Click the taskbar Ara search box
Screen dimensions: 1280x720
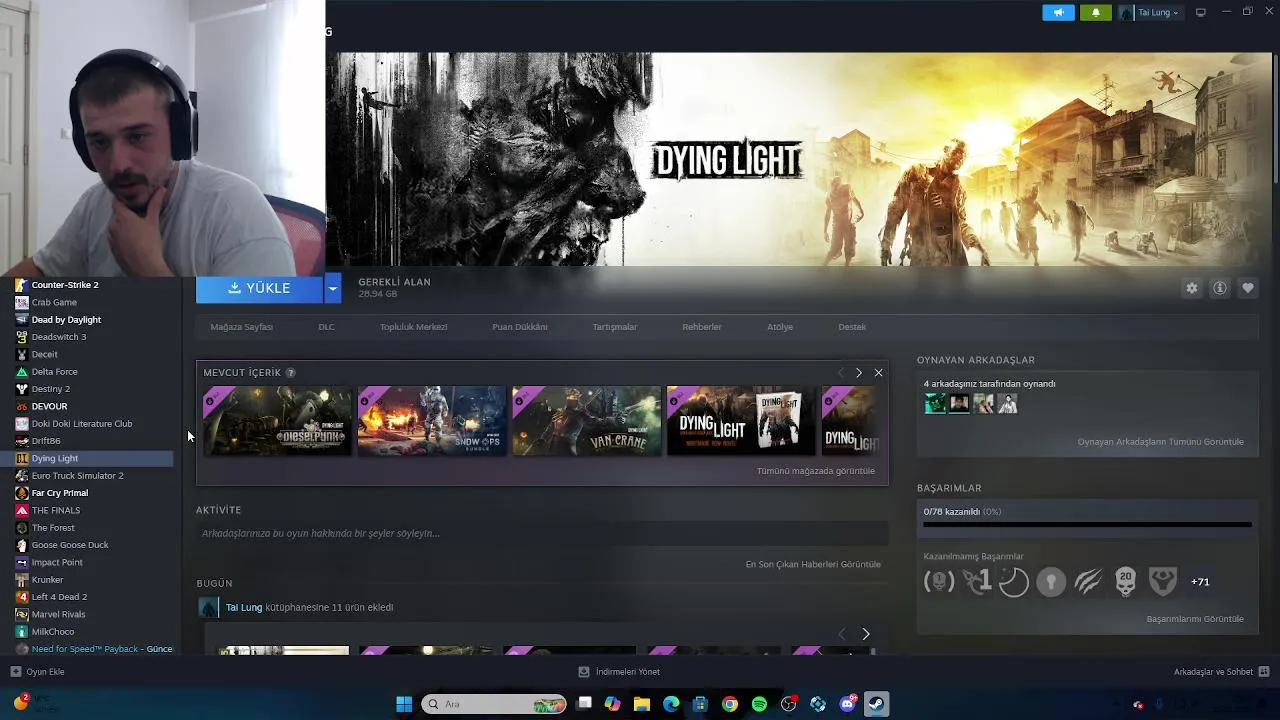coord(495,704)
